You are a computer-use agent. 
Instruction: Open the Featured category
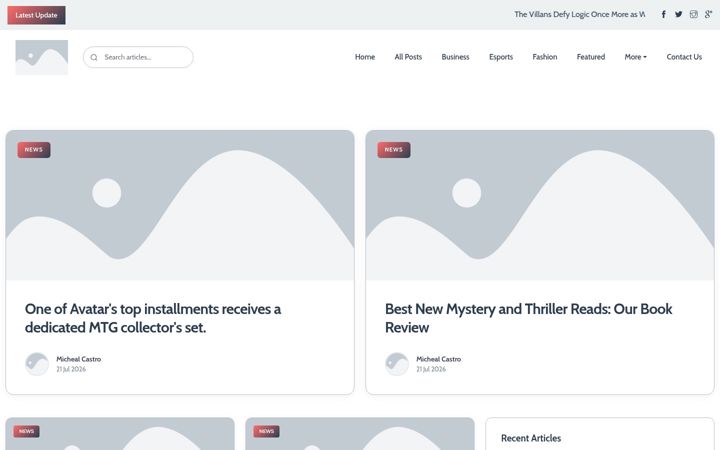(591, 57)
